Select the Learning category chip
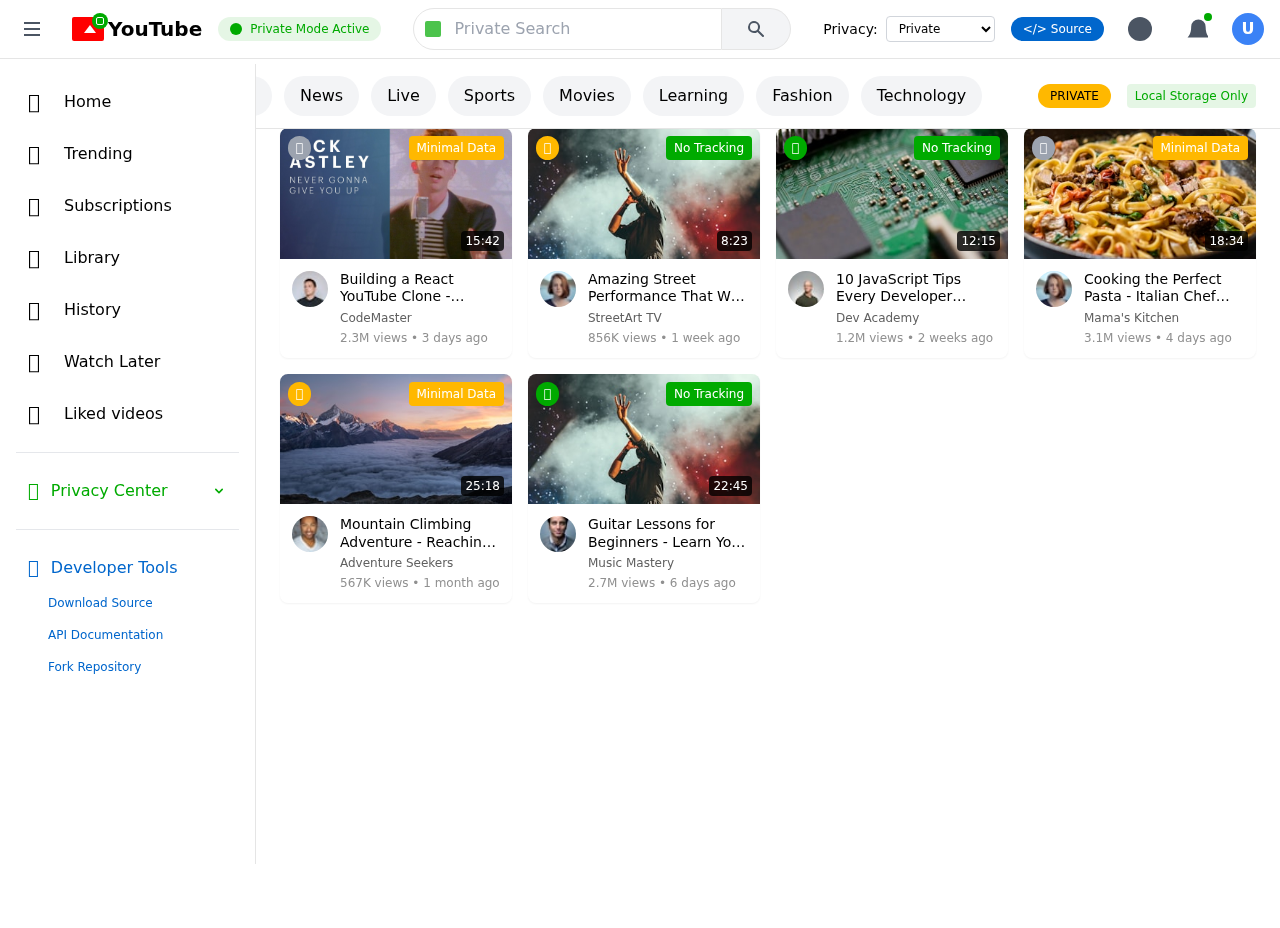This screenshot has width=1280, height=928. click(693, 96)
